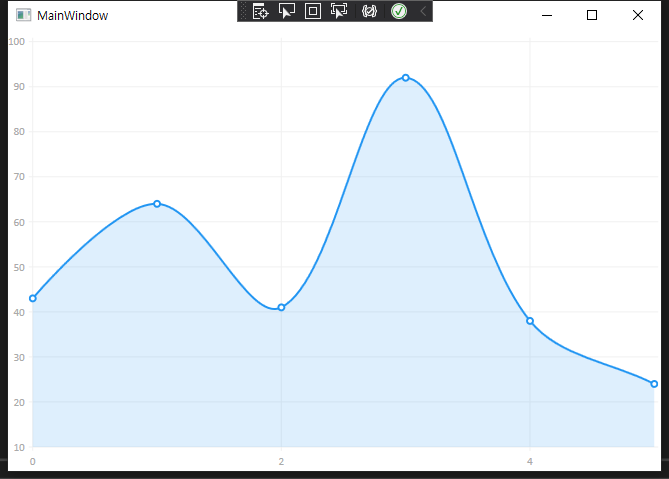Click the Y-axis label 60

click(19, 222)
